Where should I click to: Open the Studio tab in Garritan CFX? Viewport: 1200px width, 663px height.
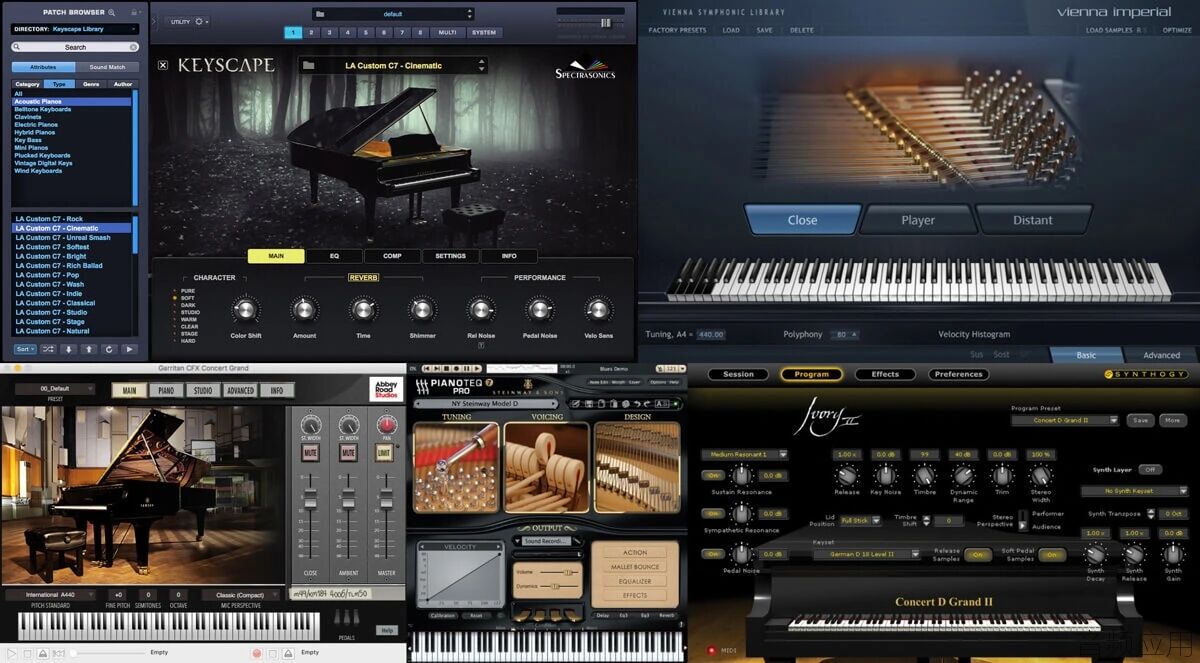203,390
